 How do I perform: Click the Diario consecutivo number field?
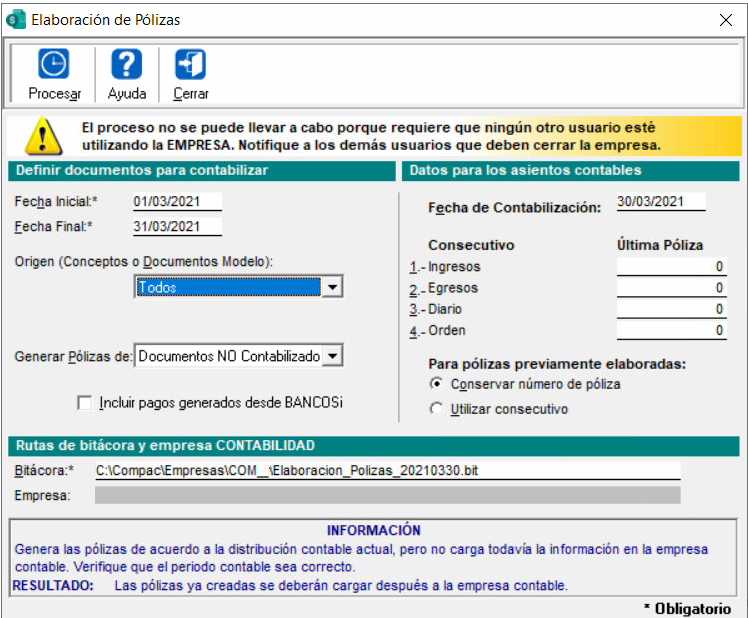point(671,310)
